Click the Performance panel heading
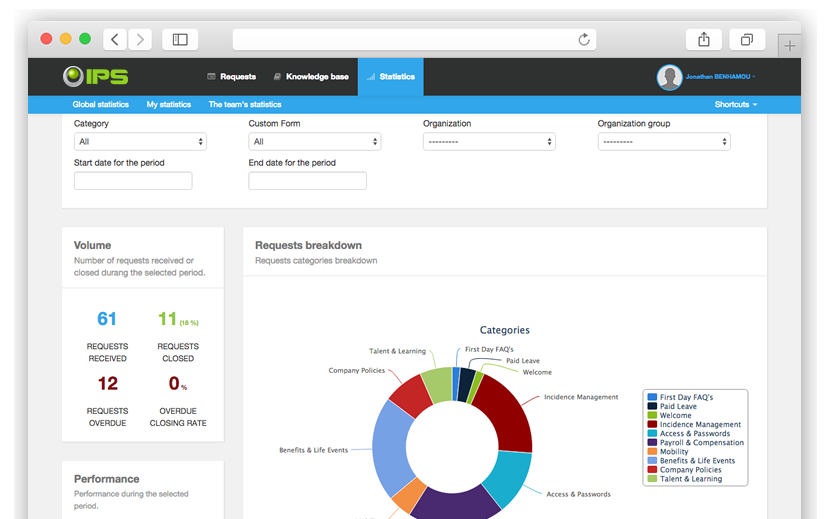Image resolution: width=829 pixels, height=519 pixels. click(107, 479)
